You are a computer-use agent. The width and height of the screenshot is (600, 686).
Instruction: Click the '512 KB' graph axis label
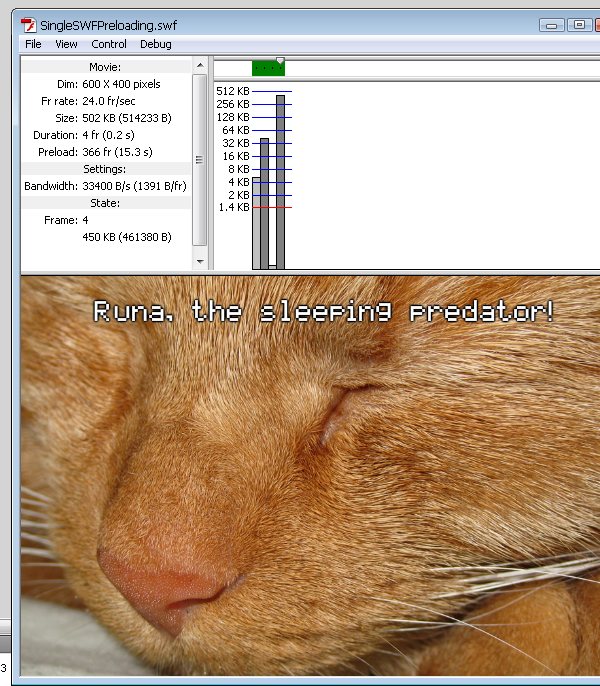(233, 91)
